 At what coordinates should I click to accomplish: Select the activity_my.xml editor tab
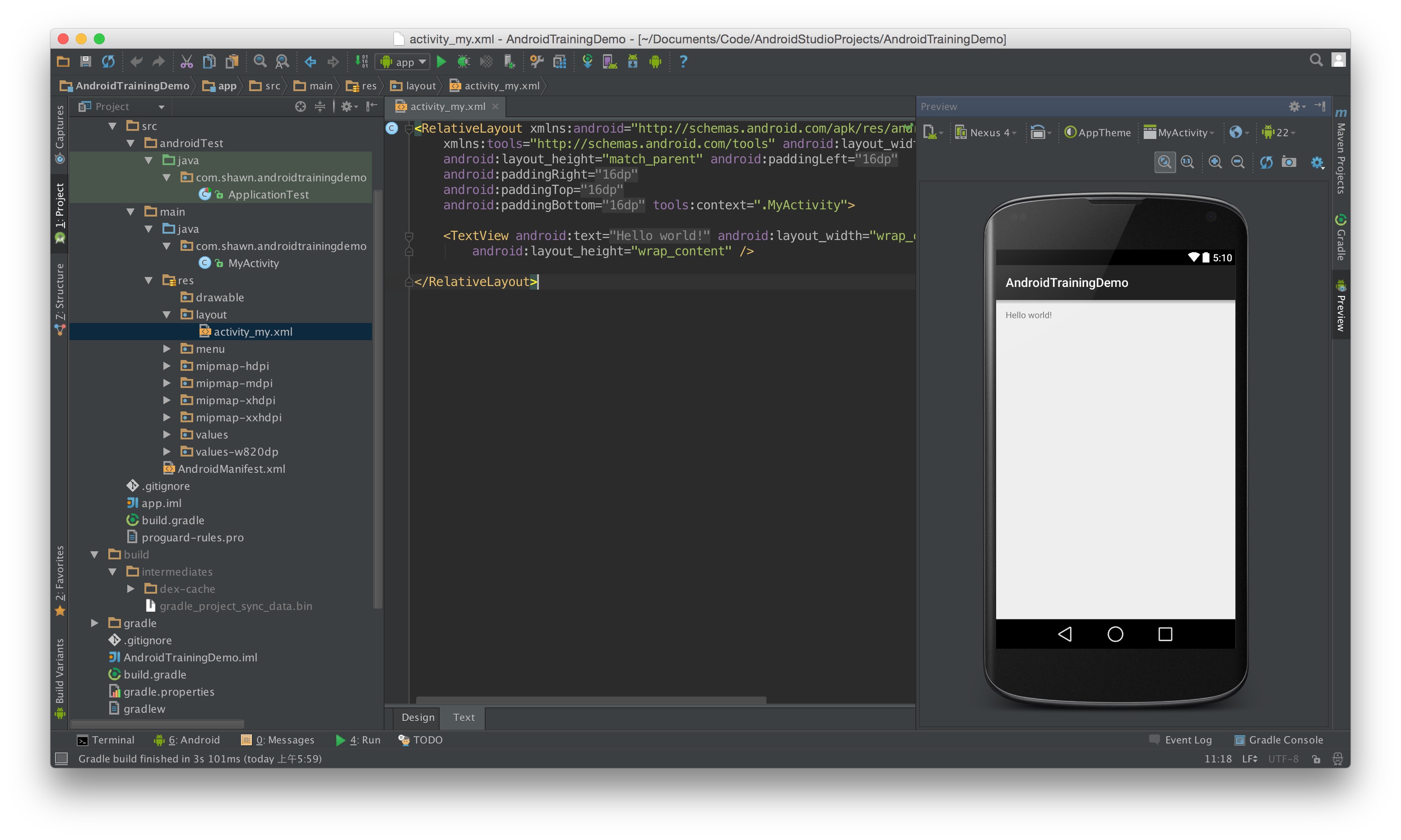[x=447, y=106]
